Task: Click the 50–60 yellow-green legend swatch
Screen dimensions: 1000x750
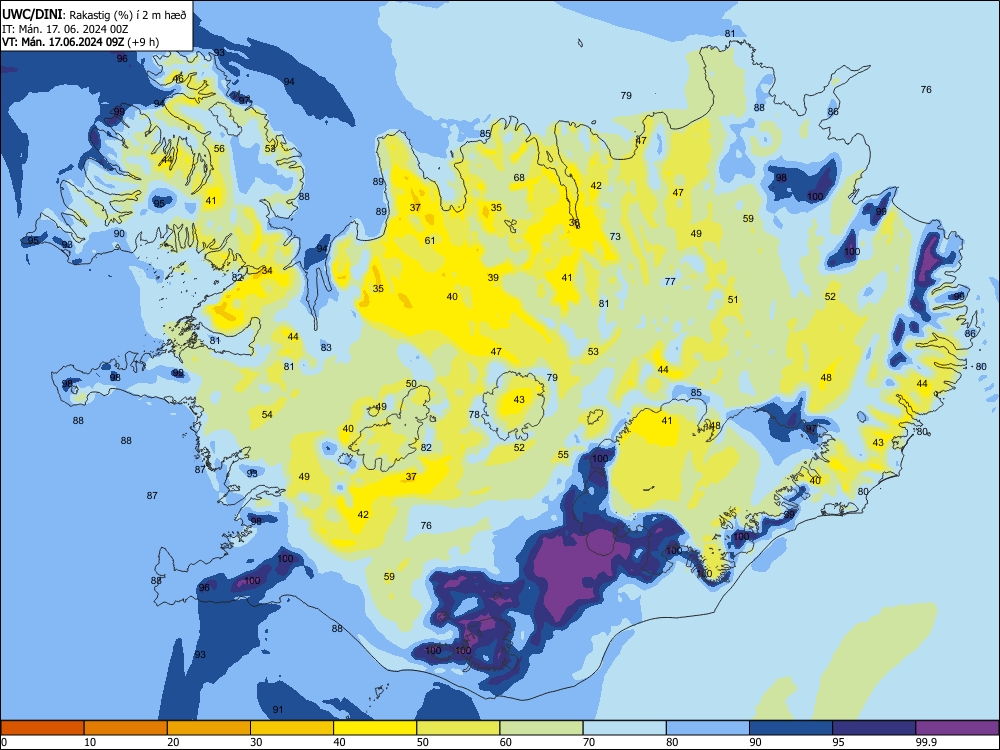Action: (x=458, y=728)
